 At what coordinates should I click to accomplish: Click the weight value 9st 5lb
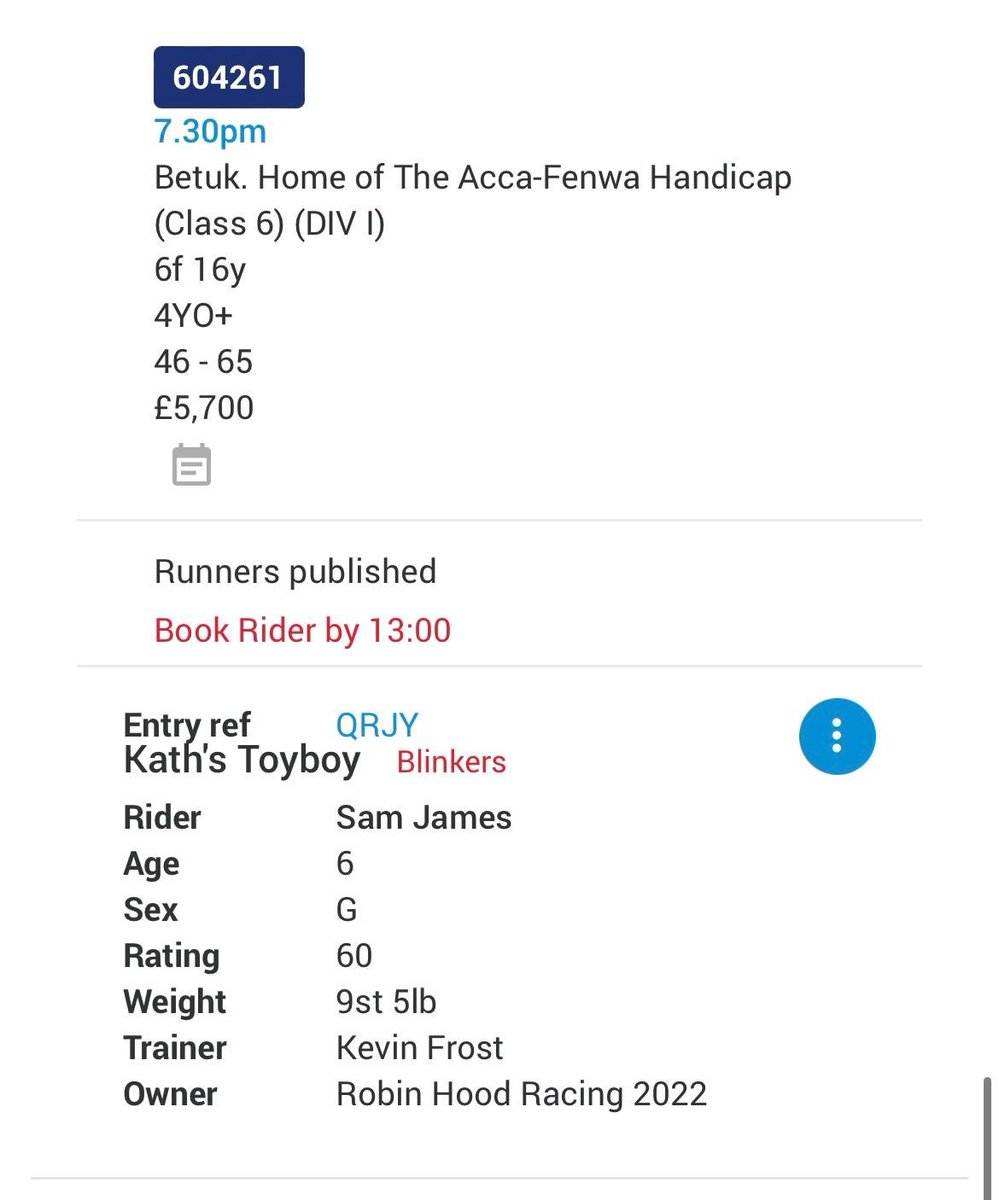pyautogui.click(x=386, y=1002)
